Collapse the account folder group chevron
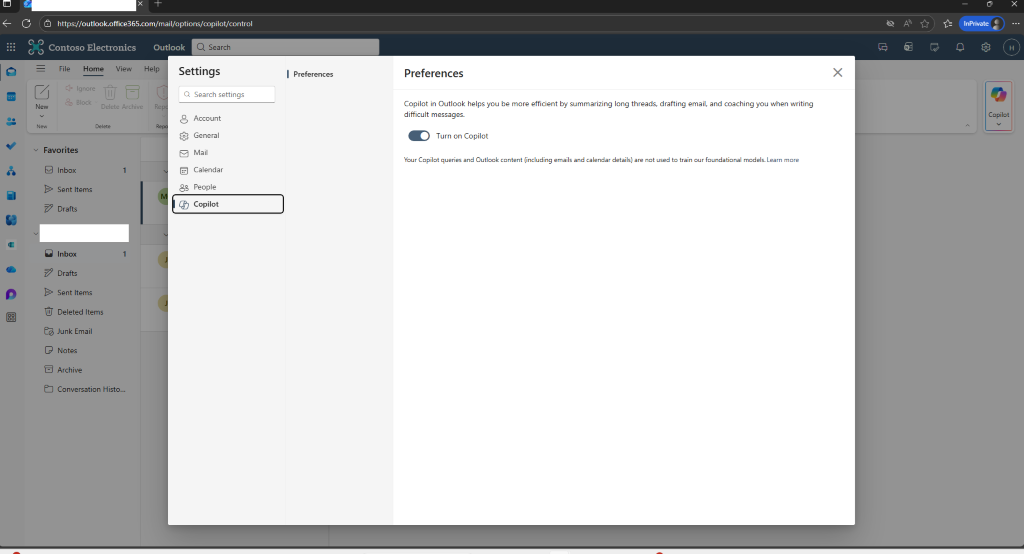Image resolution: width=1024 pixels, height=554 pixels. tap(36, 234)
